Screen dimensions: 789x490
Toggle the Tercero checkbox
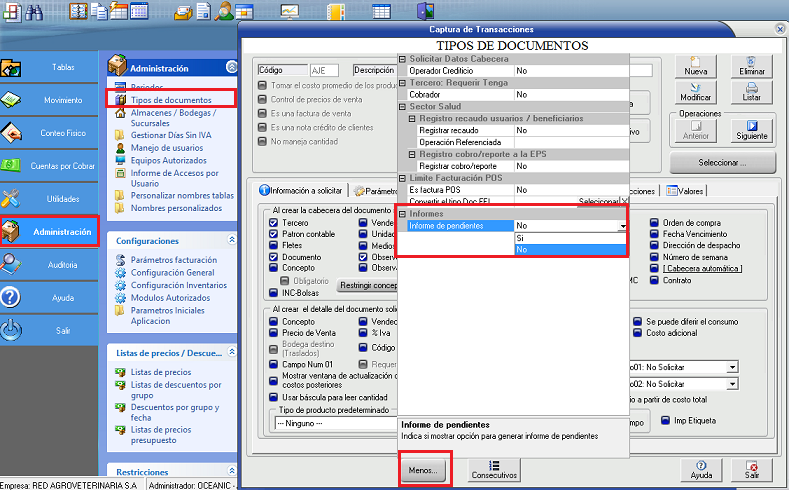click(274, 223)
